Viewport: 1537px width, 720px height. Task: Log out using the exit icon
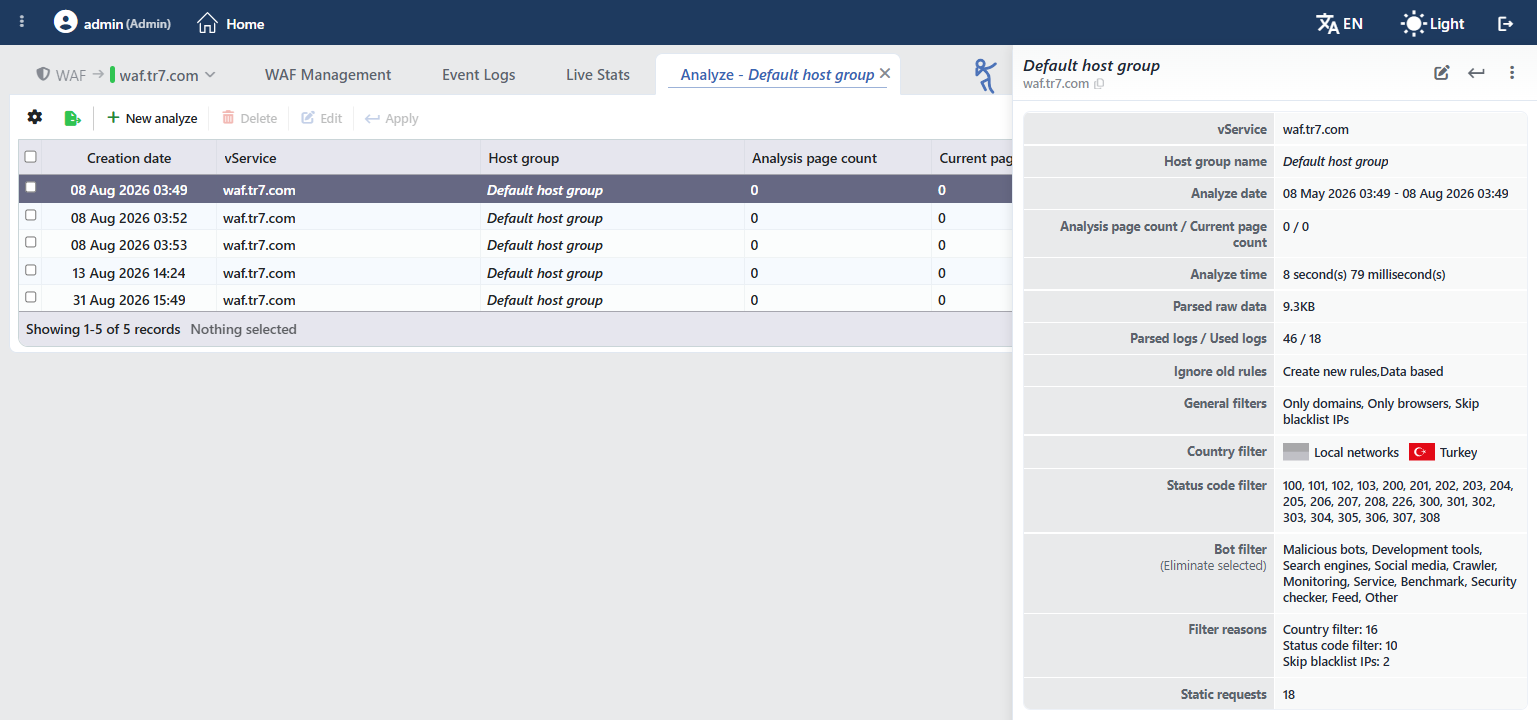[x=1506, y=23]
